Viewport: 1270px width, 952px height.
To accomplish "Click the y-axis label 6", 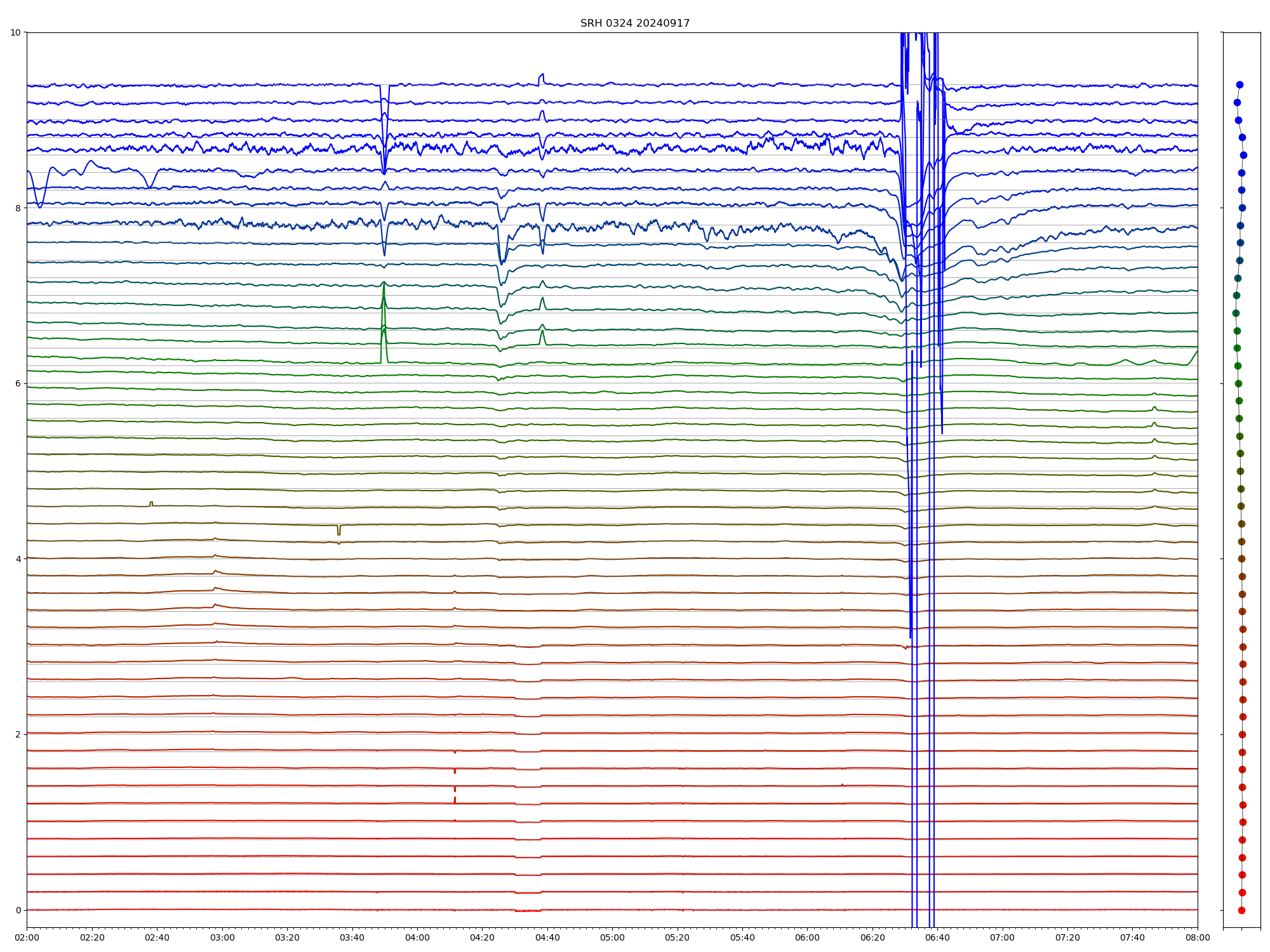I will pyautogui.click(x=18, y=383).
